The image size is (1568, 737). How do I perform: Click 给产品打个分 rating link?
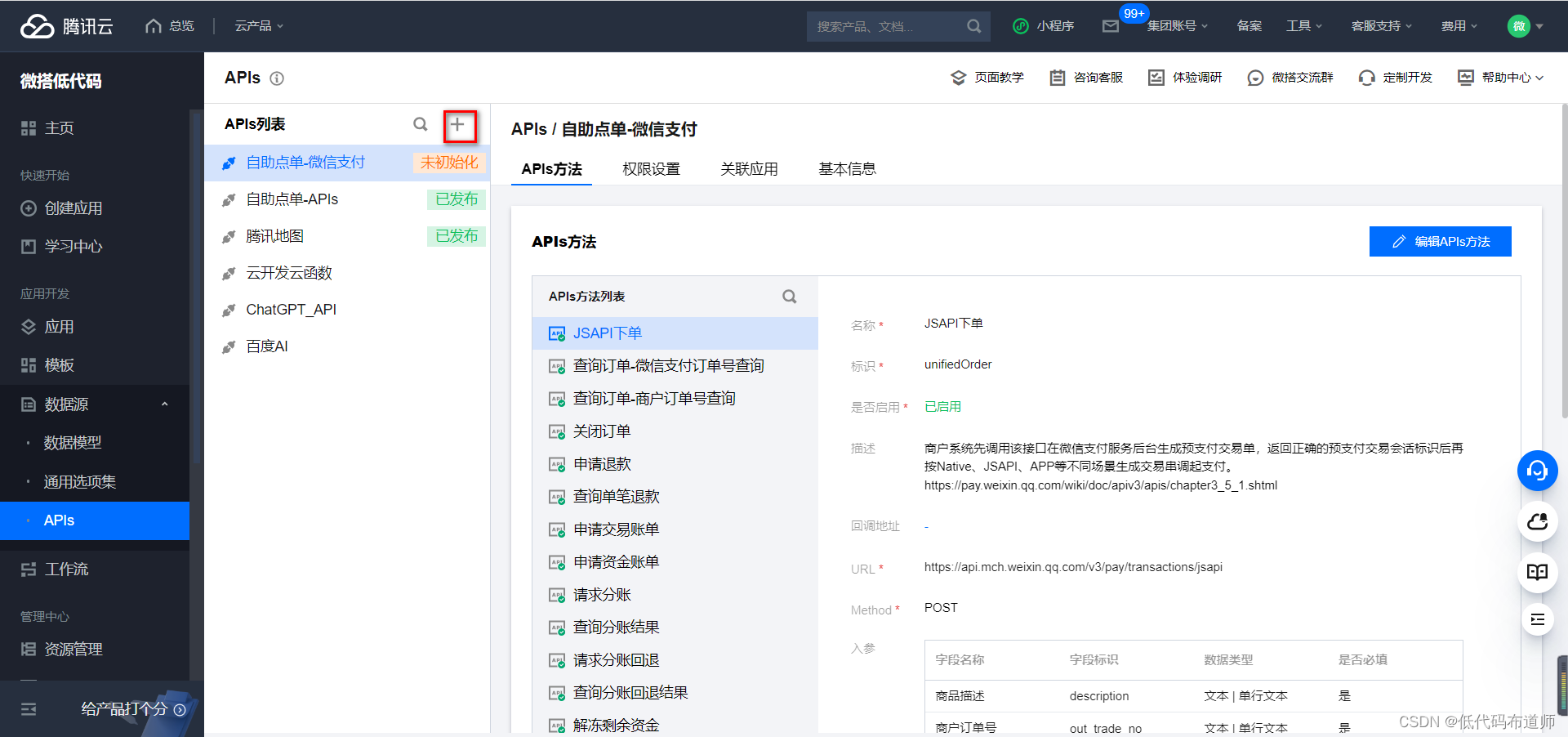coord(133,709)
